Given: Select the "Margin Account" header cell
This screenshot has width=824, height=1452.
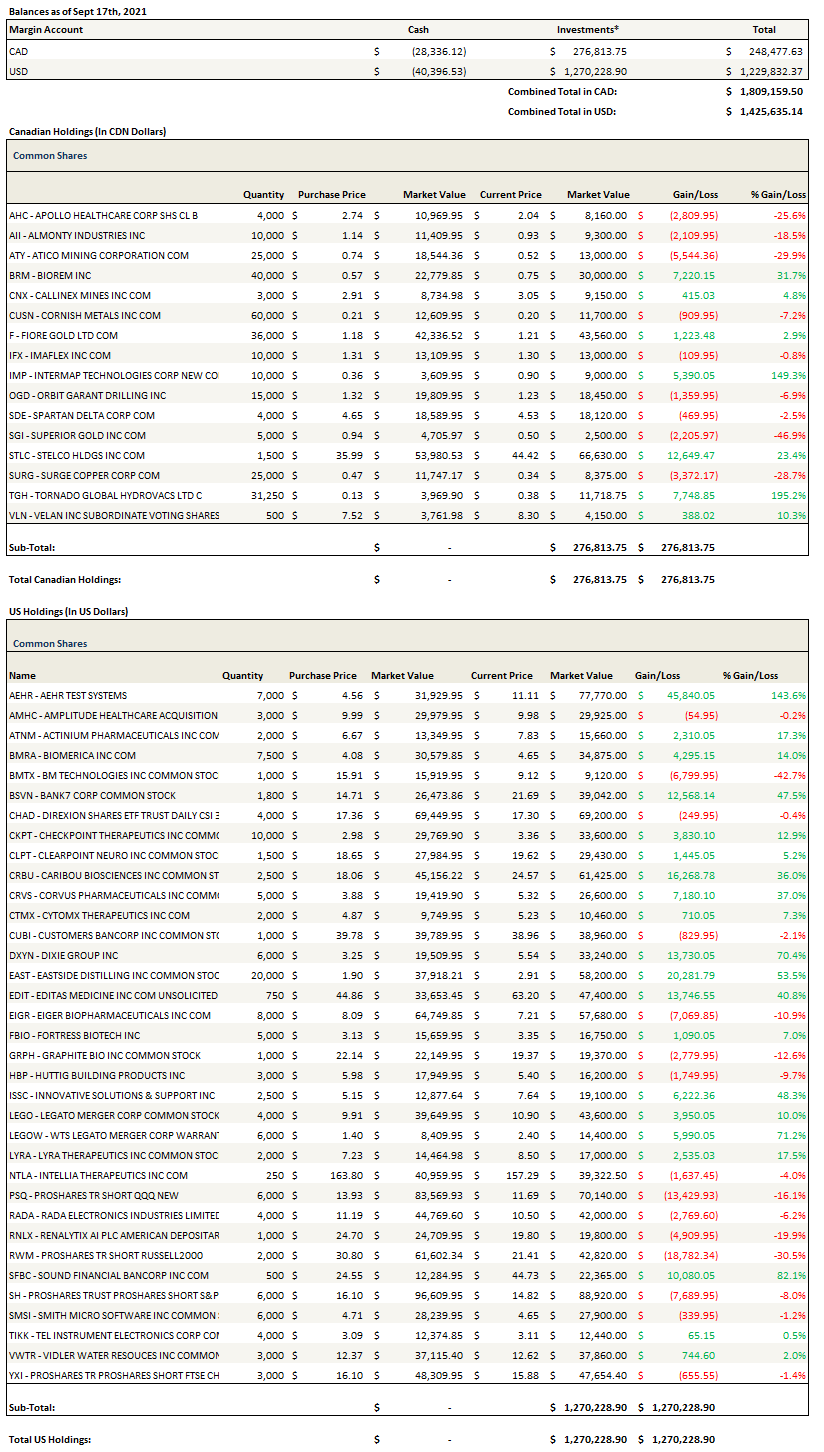Looking at the screenshot, I should [x=46, y=29].
